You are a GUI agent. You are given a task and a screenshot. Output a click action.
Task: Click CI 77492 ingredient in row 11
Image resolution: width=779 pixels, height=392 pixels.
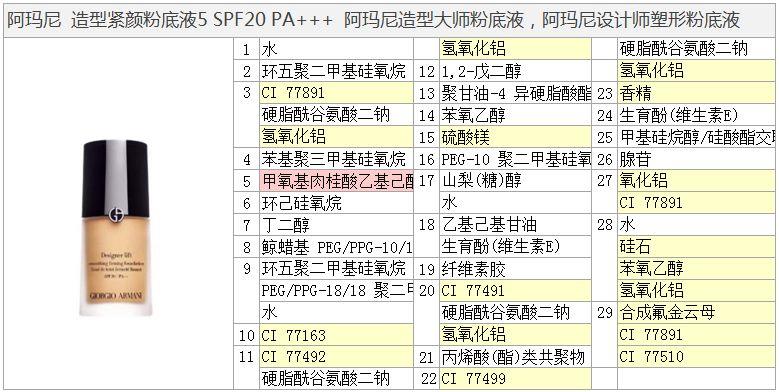[336, 357]
